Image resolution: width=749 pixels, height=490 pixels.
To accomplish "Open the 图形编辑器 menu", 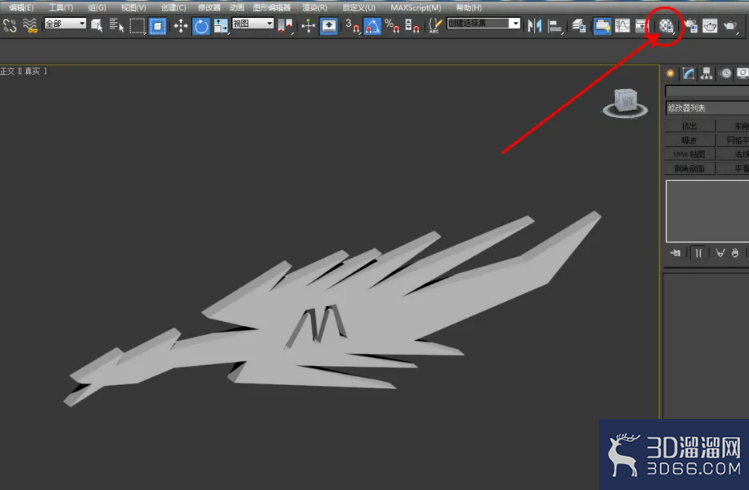I will (271, 8).
